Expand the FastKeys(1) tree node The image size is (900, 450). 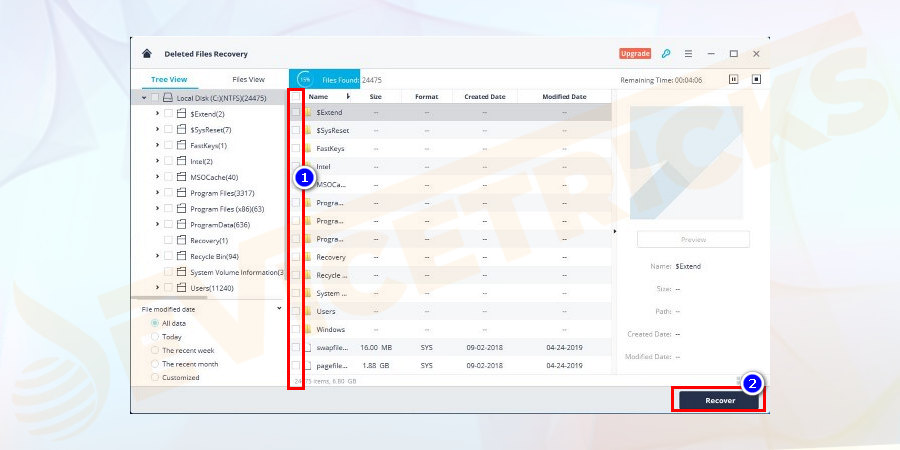(x=157, y=145)
